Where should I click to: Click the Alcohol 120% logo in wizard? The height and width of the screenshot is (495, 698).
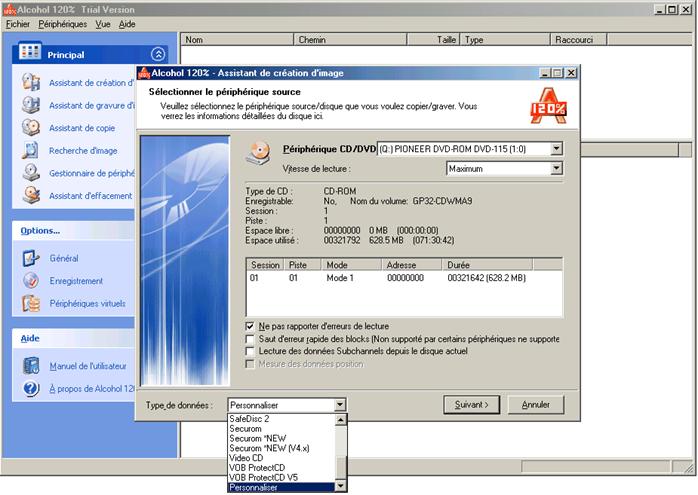point(548,106)
